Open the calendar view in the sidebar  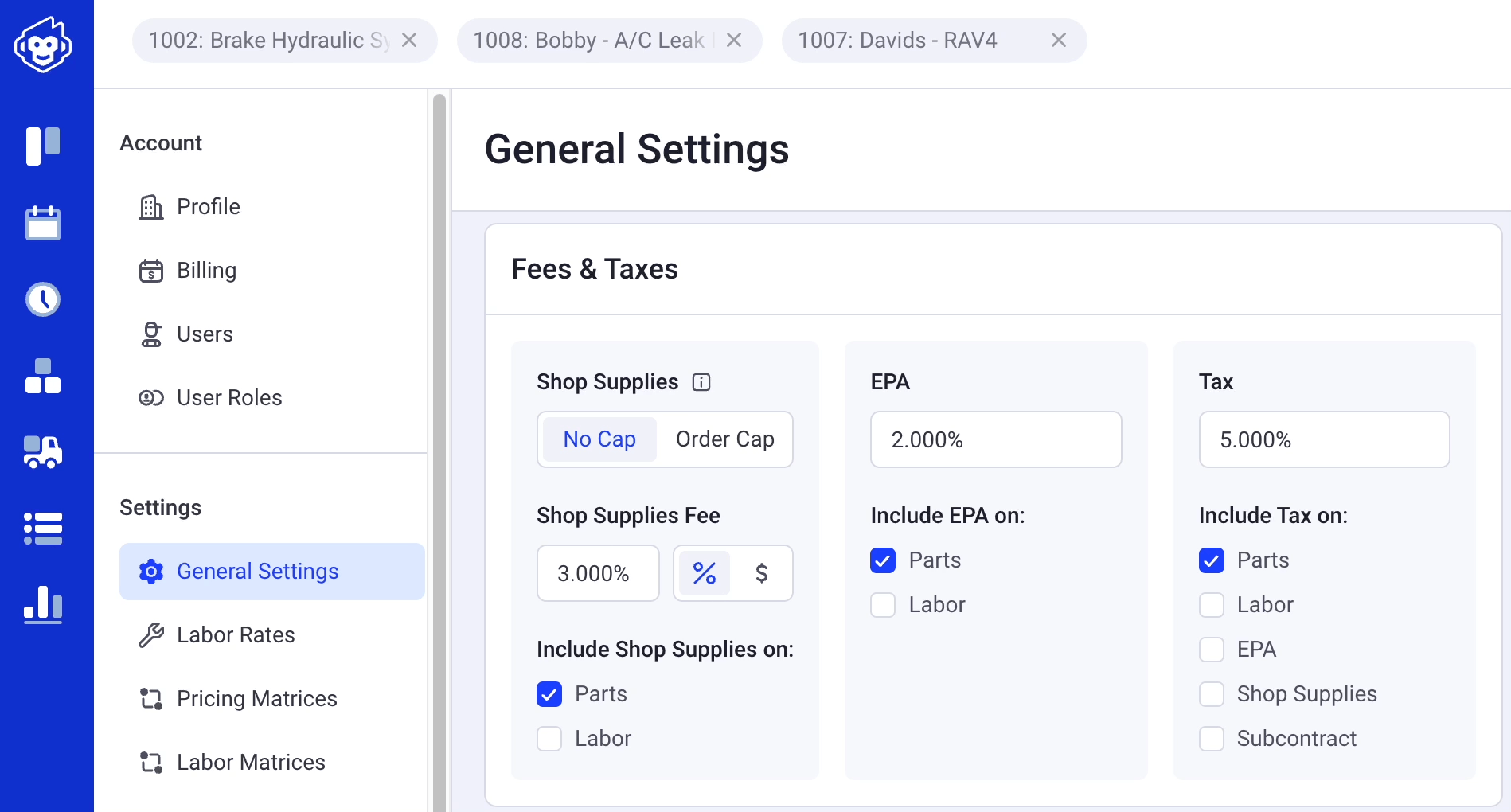pos(44,223)
